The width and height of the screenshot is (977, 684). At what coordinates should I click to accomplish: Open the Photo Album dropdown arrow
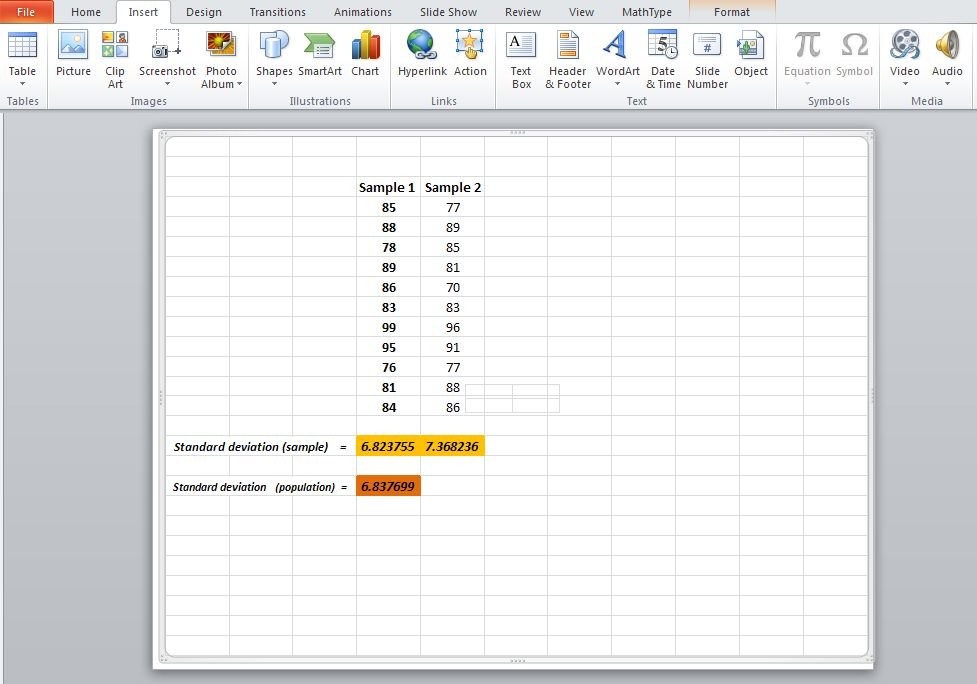[240, 85]
